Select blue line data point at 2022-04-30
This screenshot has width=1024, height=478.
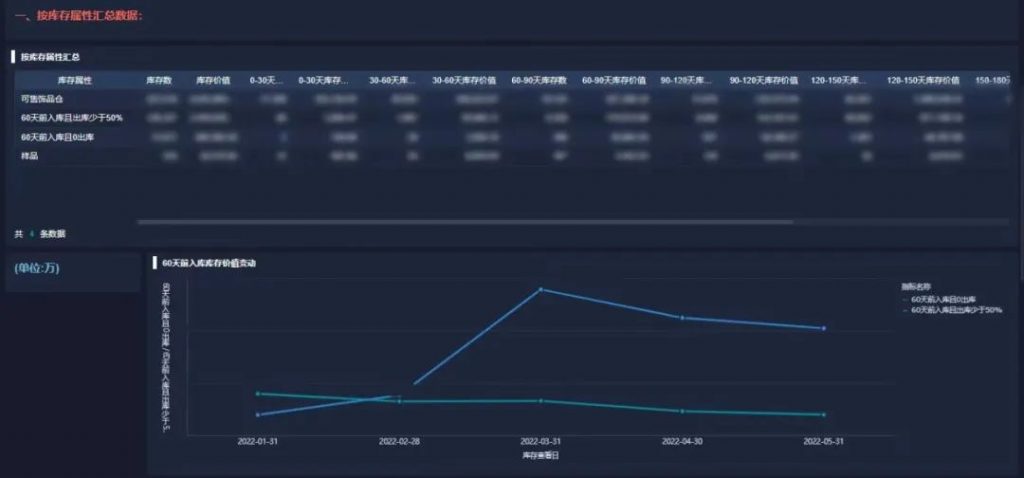[x=682, y=318]
